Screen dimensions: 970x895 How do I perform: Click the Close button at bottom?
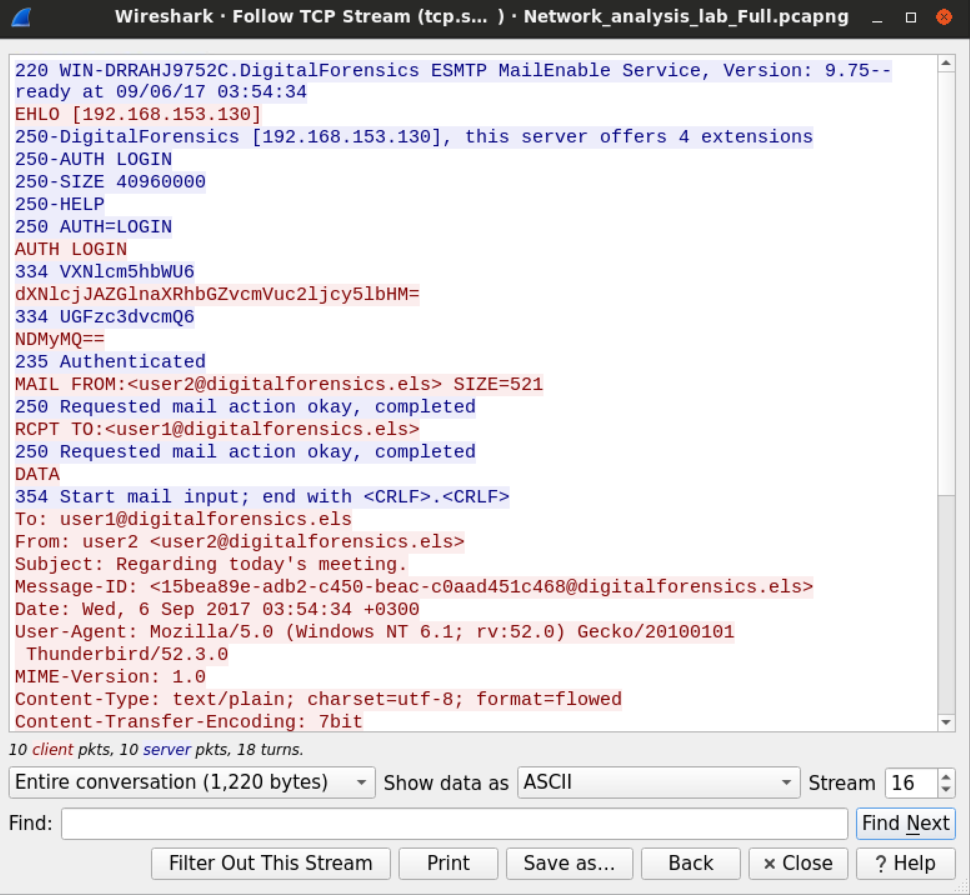click(797, 863)
